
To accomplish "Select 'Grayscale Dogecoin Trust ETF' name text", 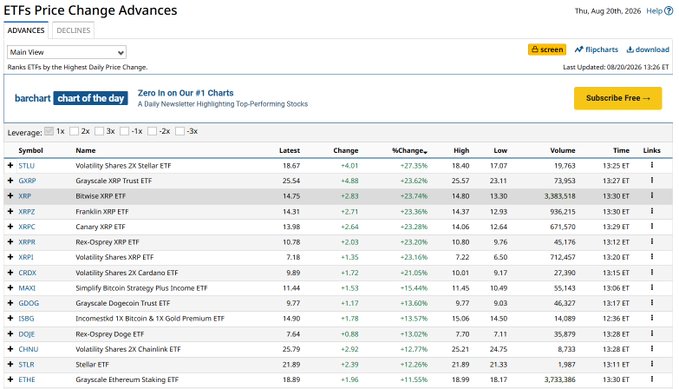I will (x=123, y=303).
